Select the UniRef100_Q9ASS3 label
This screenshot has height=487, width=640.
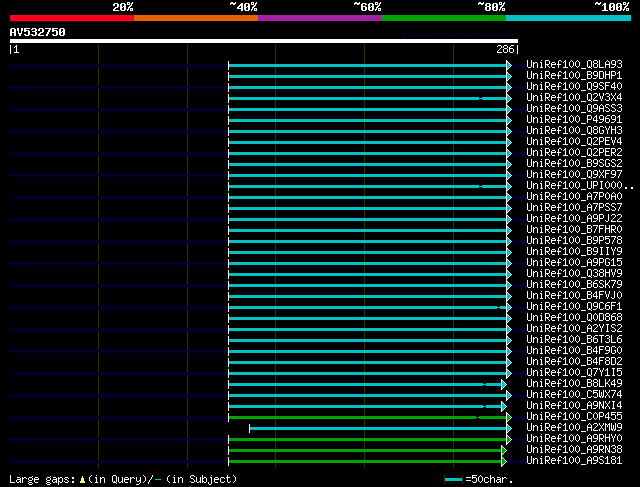pyautogui.click(x=574, y=109)
